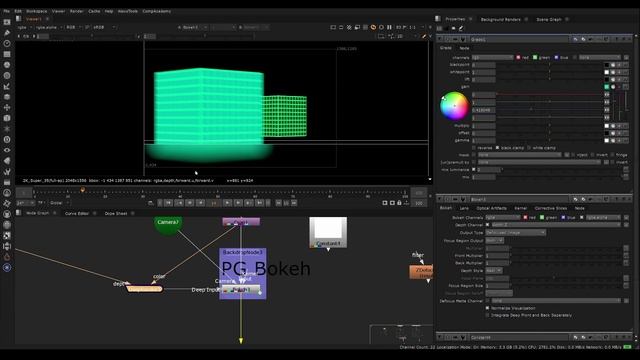This screenshot has height=360, width=640.
Task: Click the timeline playhead marker
Action: point(82,190)
